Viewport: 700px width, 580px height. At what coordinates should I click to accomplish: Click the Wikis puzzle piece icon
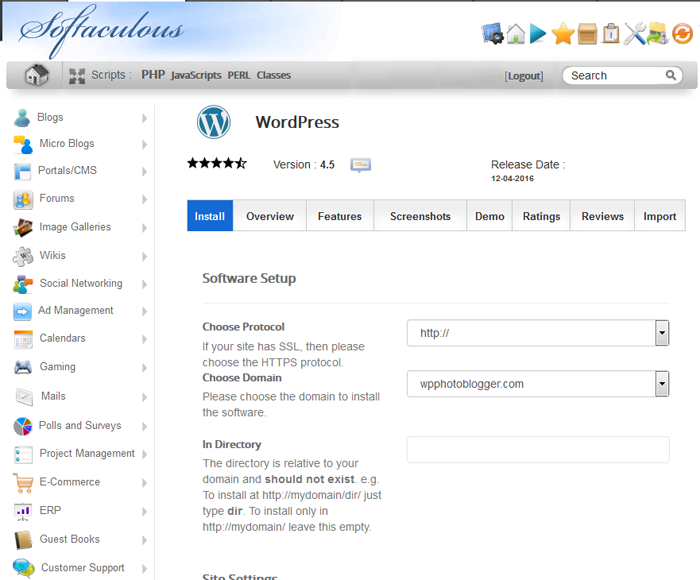(23, 256)
